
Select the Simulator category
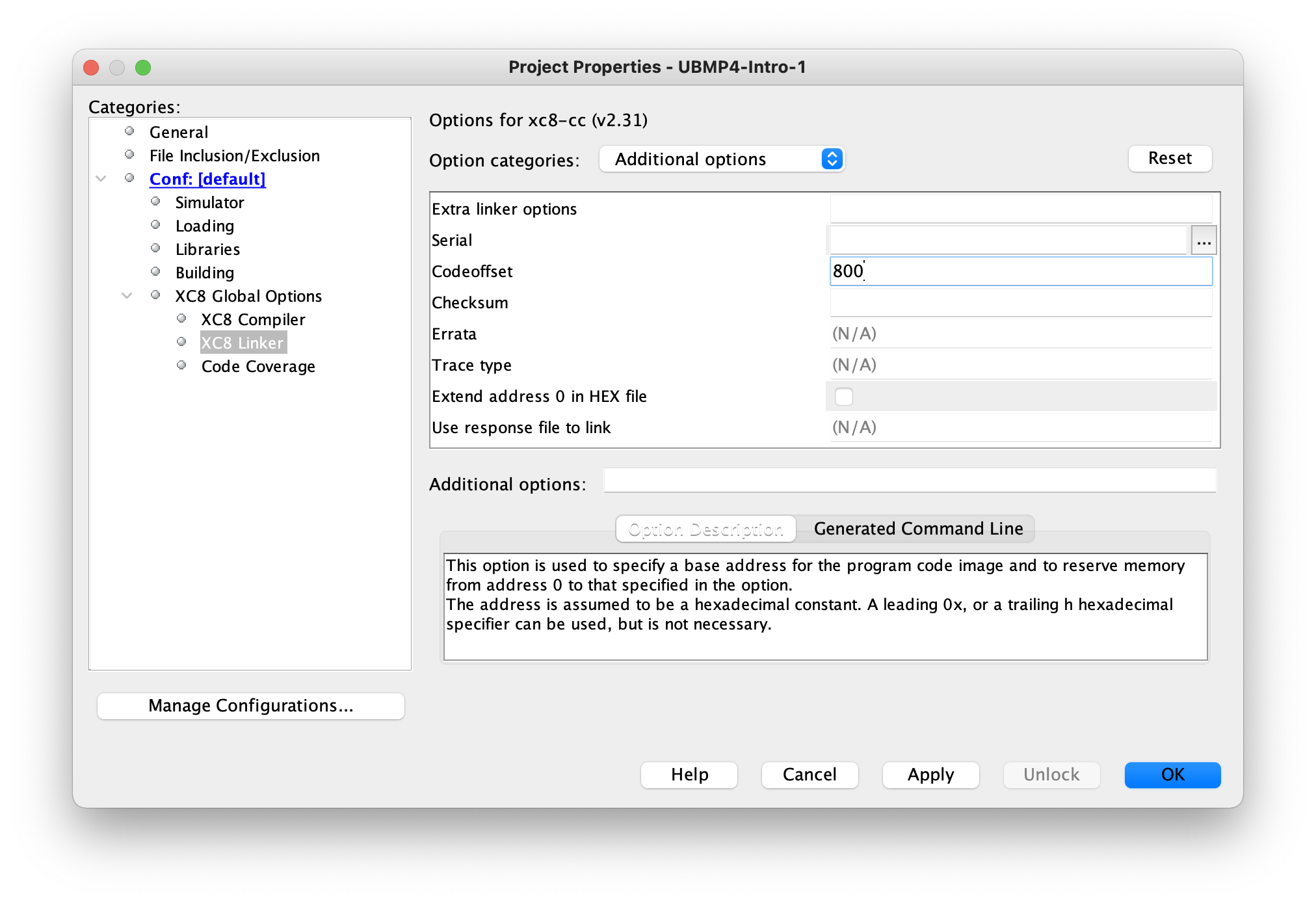[209, 202]
